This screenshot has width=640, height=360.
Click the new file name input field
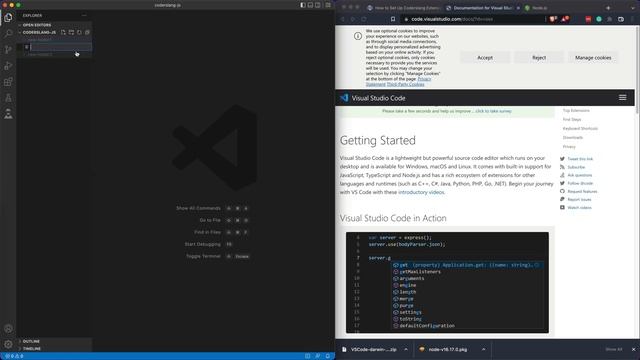tap(61, 47)
